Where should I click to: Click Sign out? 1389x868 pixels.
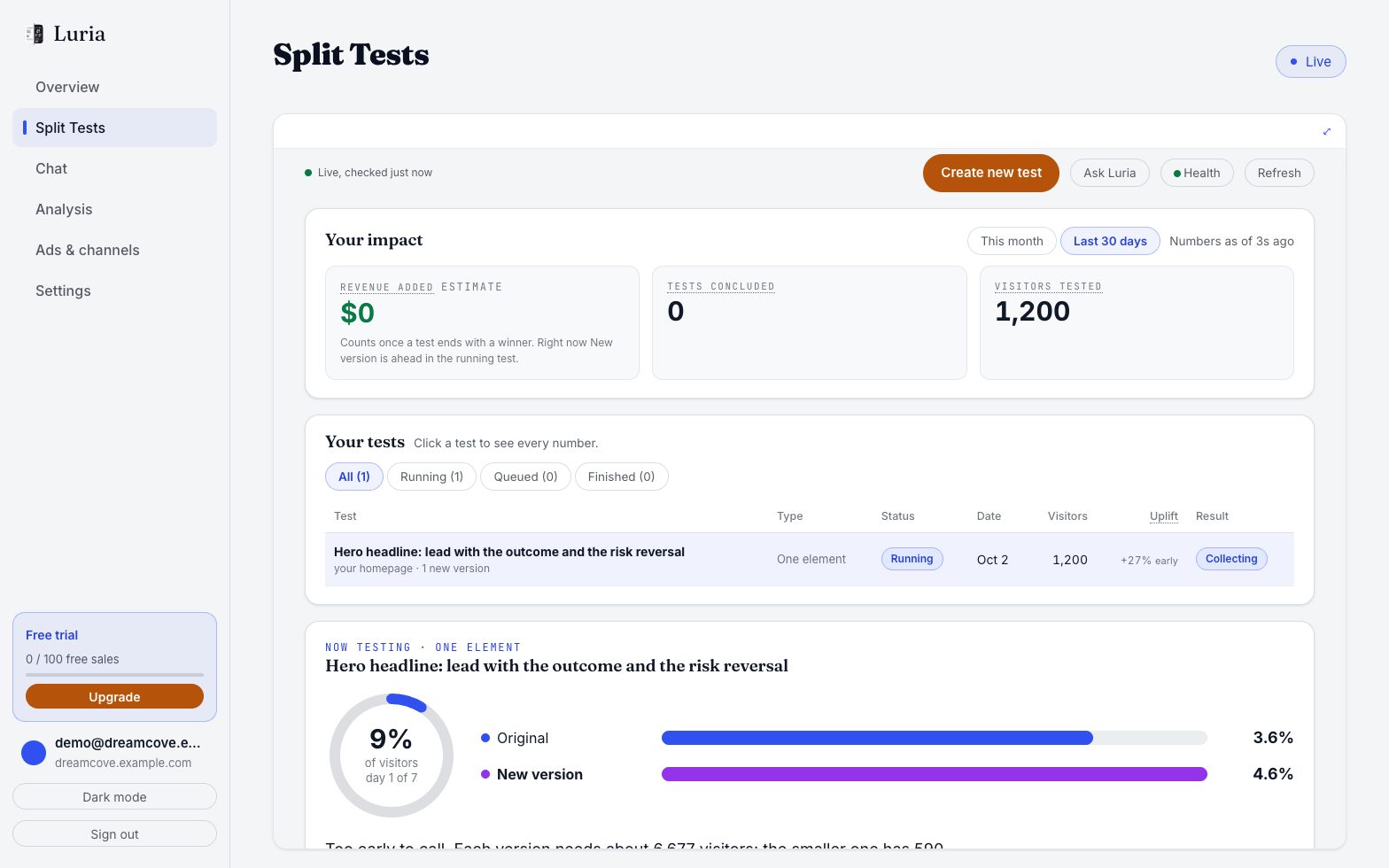click(x=114, y=834)
